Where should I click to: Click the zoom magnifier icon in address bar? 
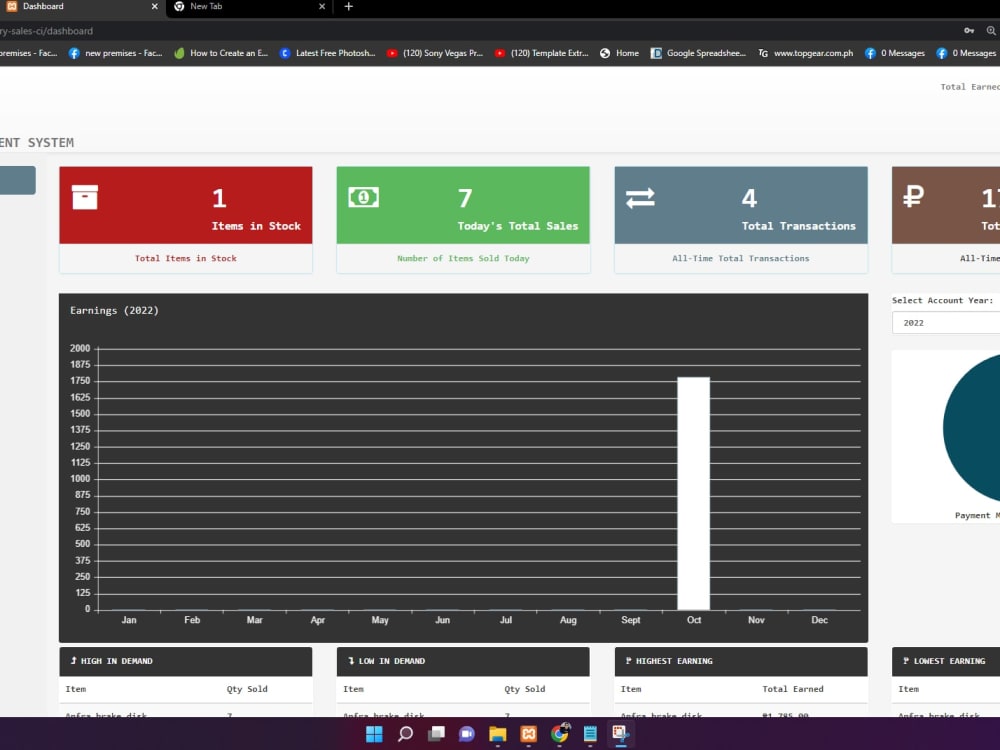(991, 31)
